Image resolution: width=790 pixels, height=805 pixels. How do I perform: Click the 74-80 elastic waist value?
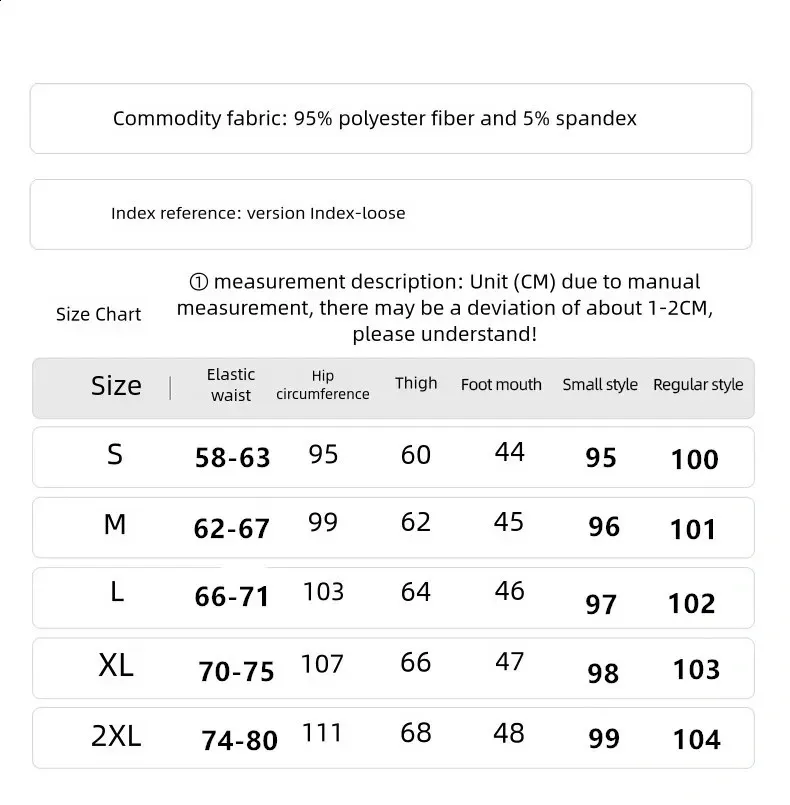(x=239, y=740)
